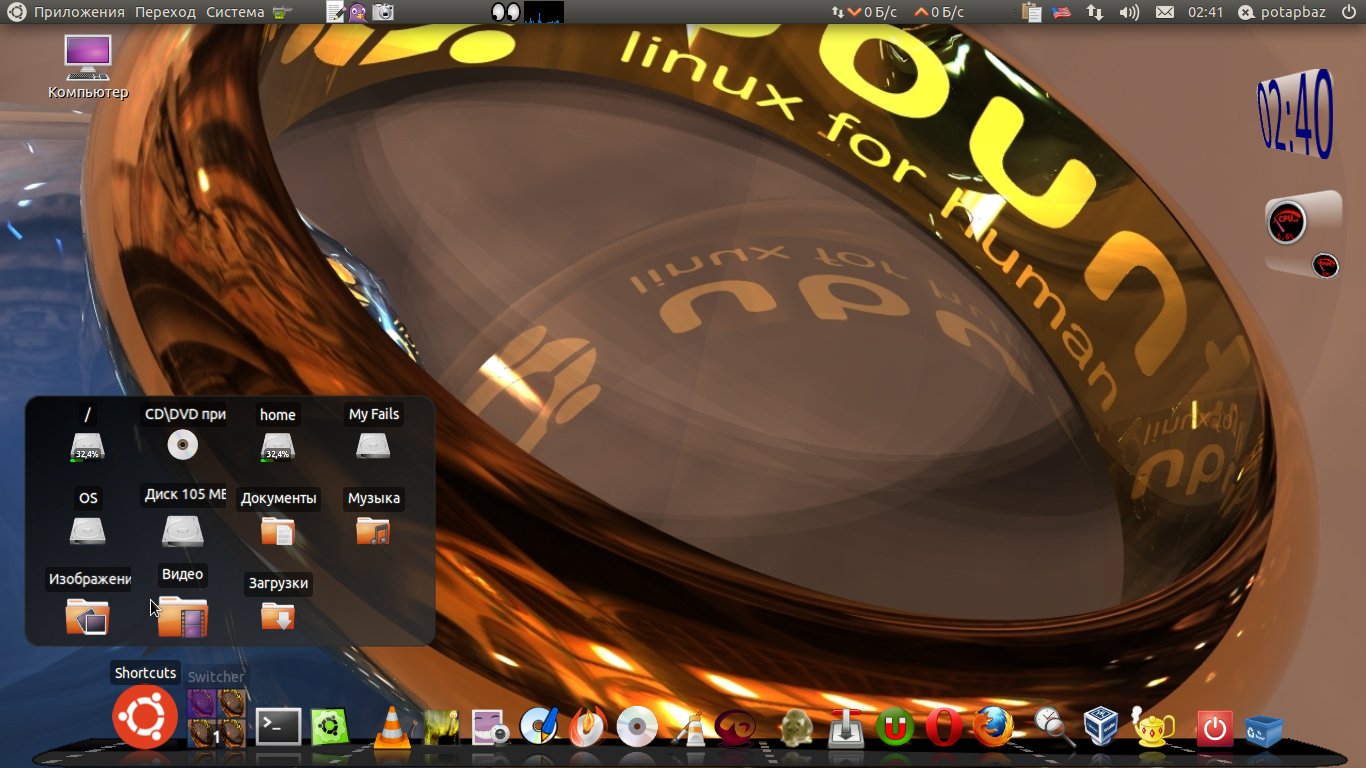Click the upload speed 0 Б/с indicator
Viewport: 1366px width, 768px height.
click(939, 12)
